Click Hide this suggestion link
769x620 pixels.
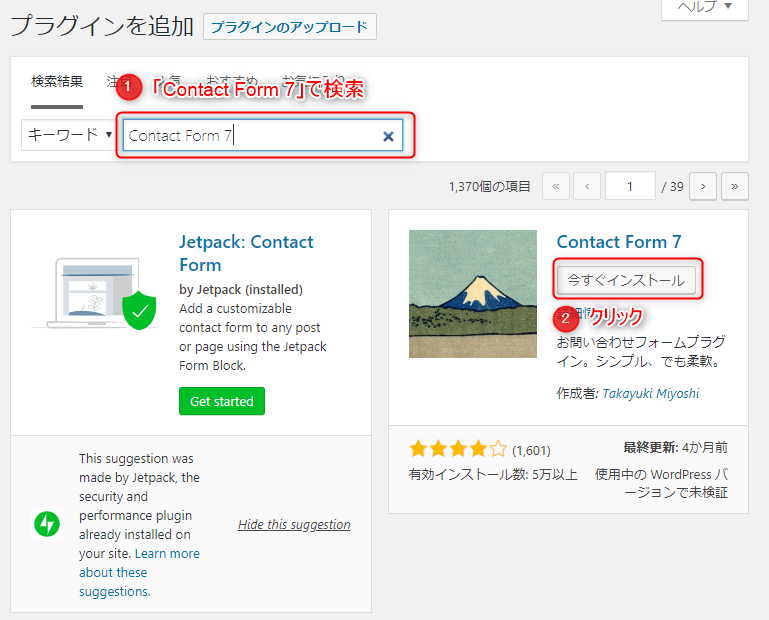294,524
